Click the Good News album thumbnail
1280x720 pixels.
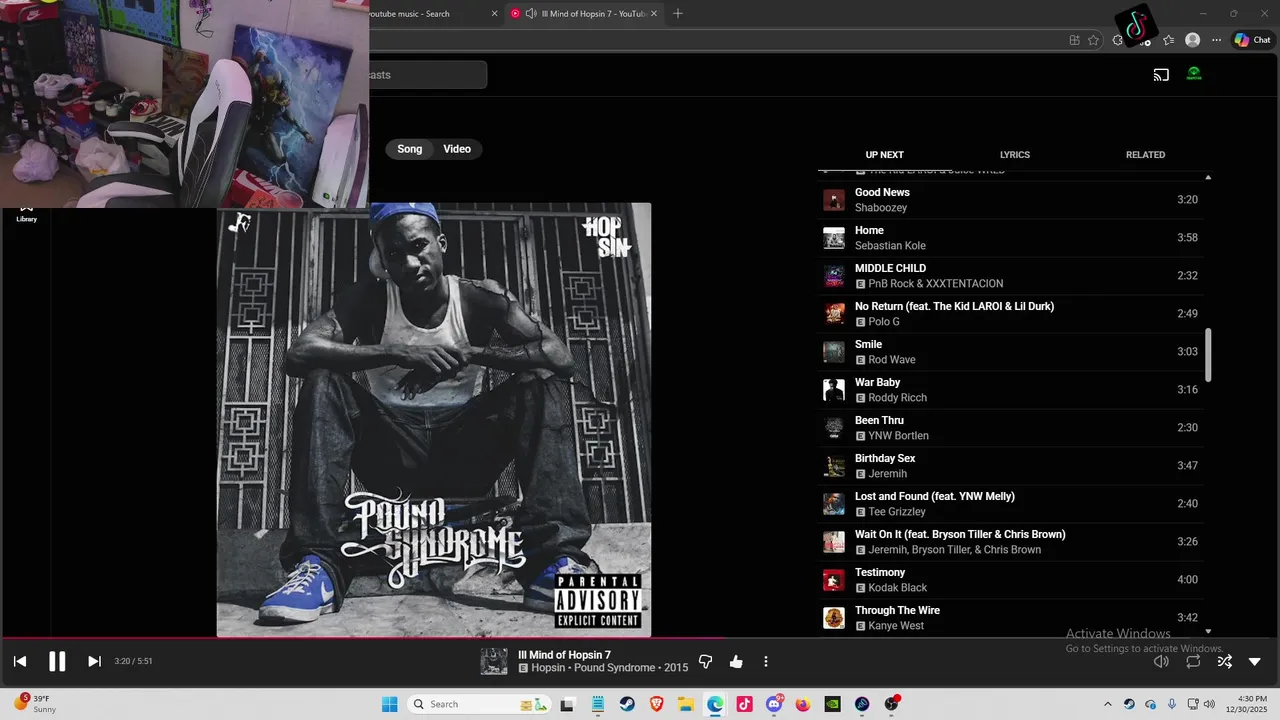834,200
